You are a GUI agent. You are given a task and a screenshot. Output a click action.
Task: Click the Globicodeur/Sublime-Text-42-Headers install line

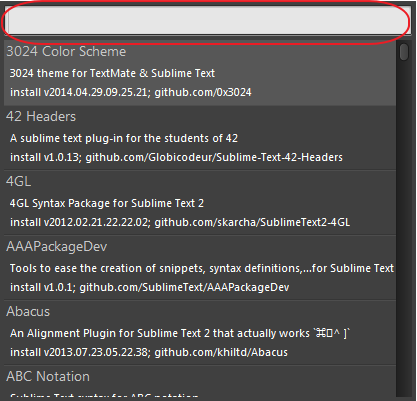tap(176, 157)
